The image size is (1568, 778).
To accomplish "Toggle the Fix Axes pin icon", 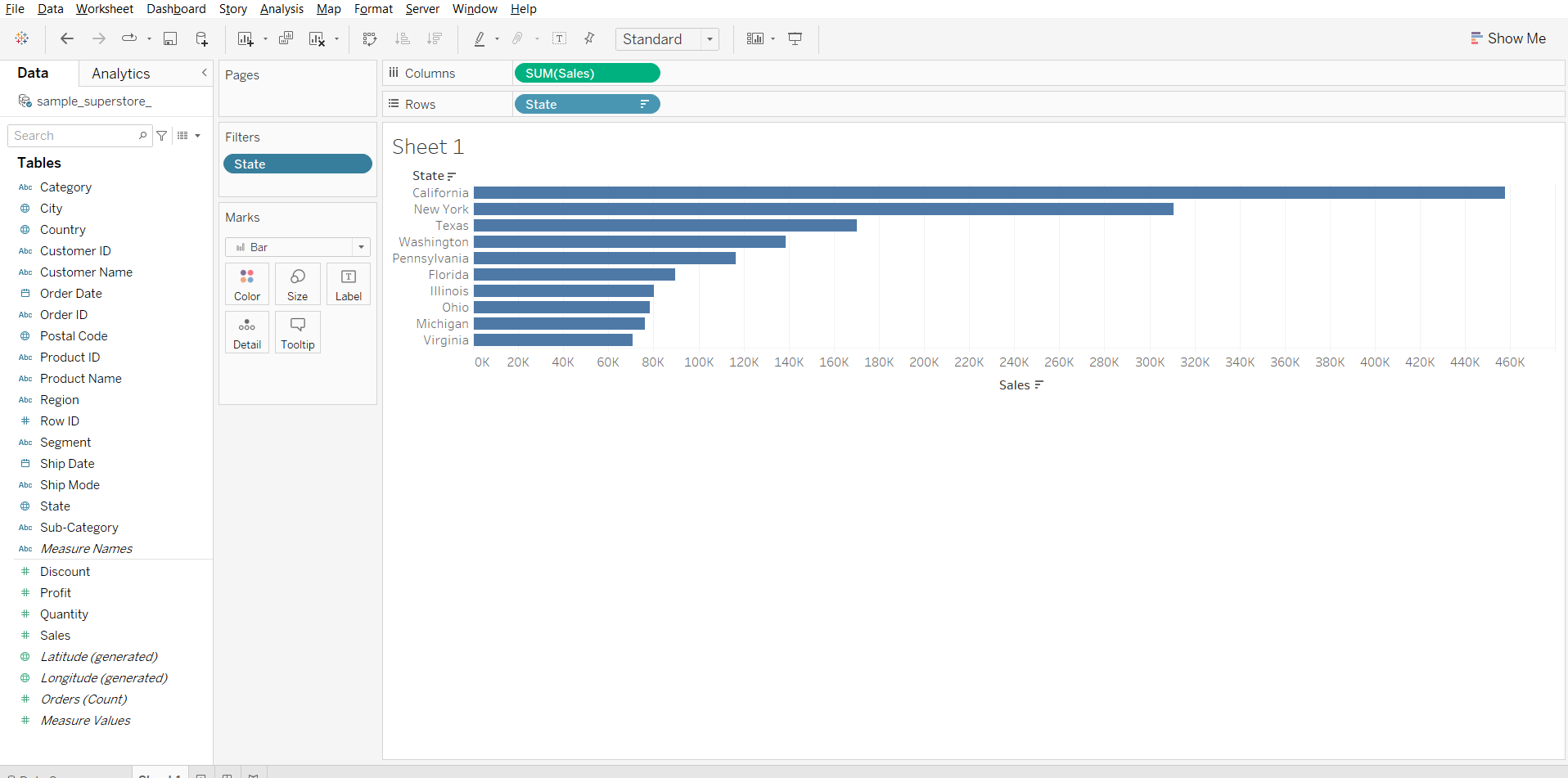I will 589,38.
